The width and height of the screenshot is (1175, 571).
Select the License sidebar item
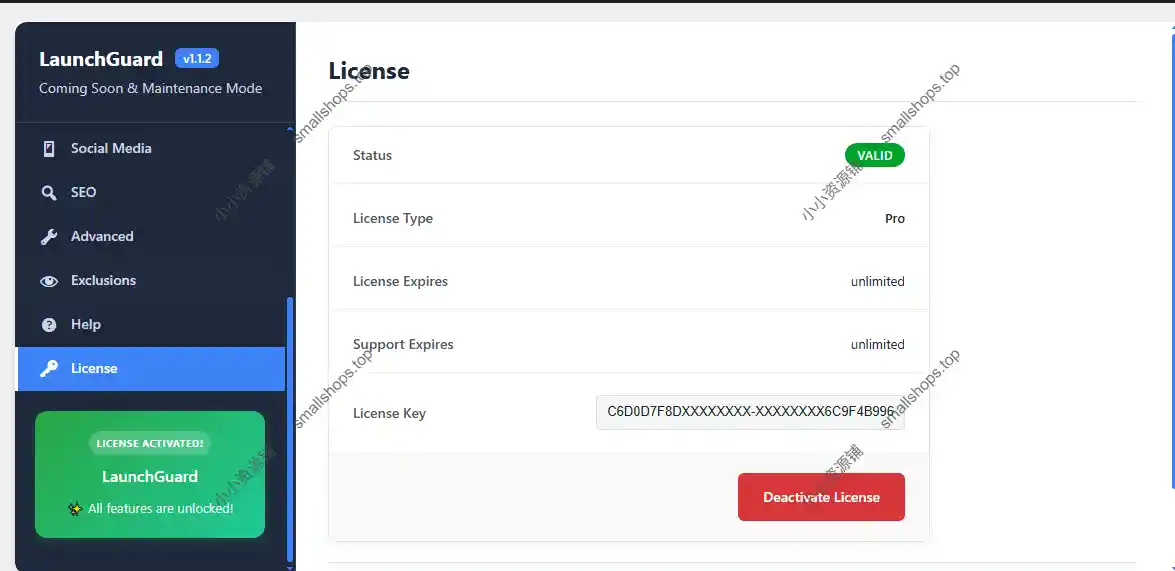tap(150, 369)
